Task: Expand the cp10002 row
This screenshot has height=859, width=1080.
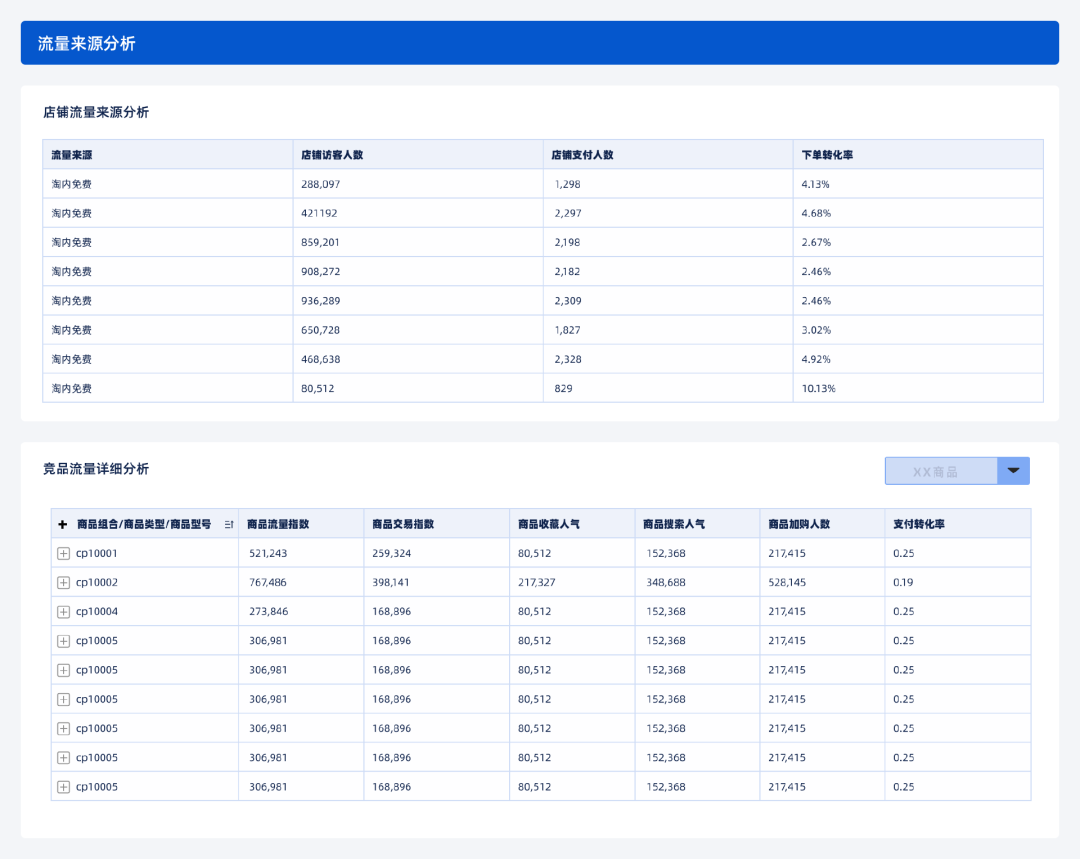Action: click(63, 583)
